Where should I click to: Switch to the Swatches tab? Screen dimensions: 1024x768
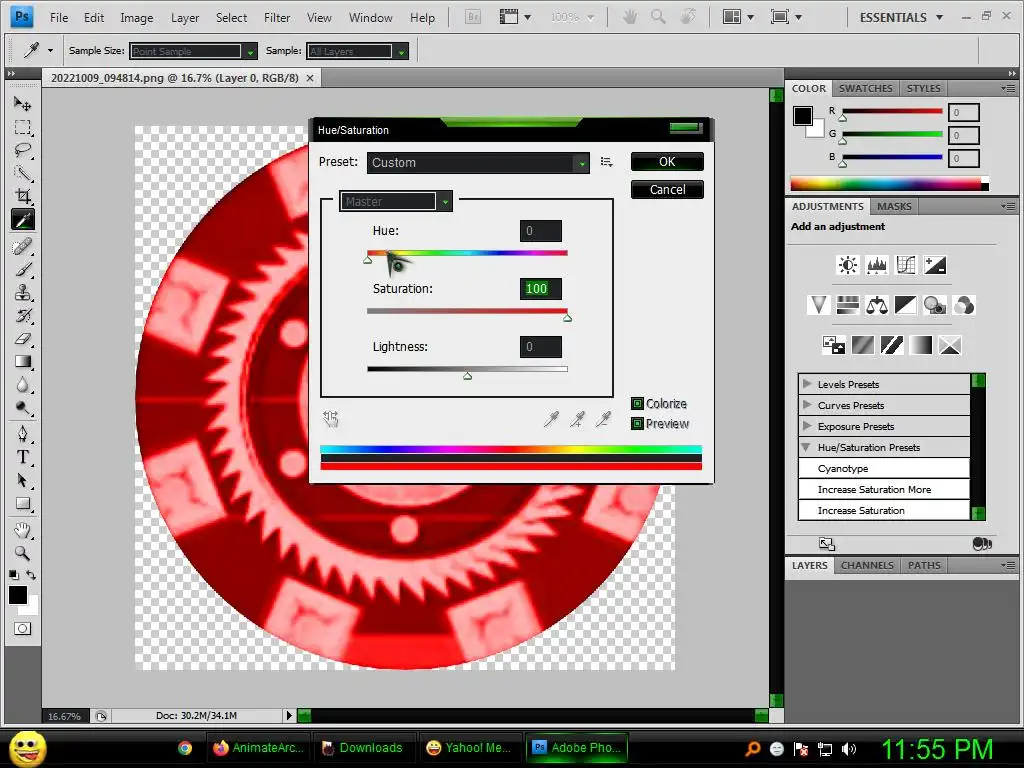[865, 88]
